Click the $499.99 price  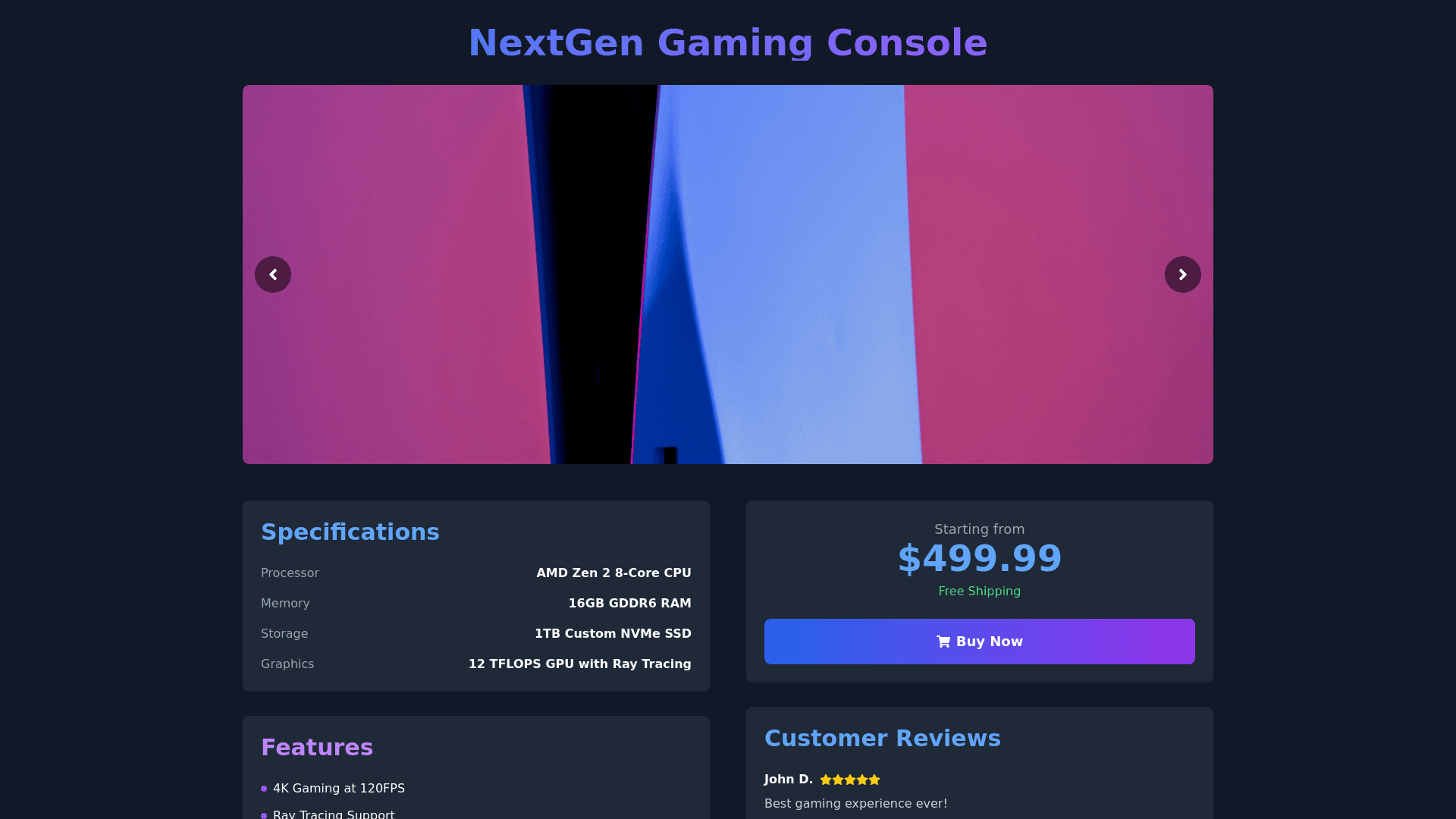(979, 559)
